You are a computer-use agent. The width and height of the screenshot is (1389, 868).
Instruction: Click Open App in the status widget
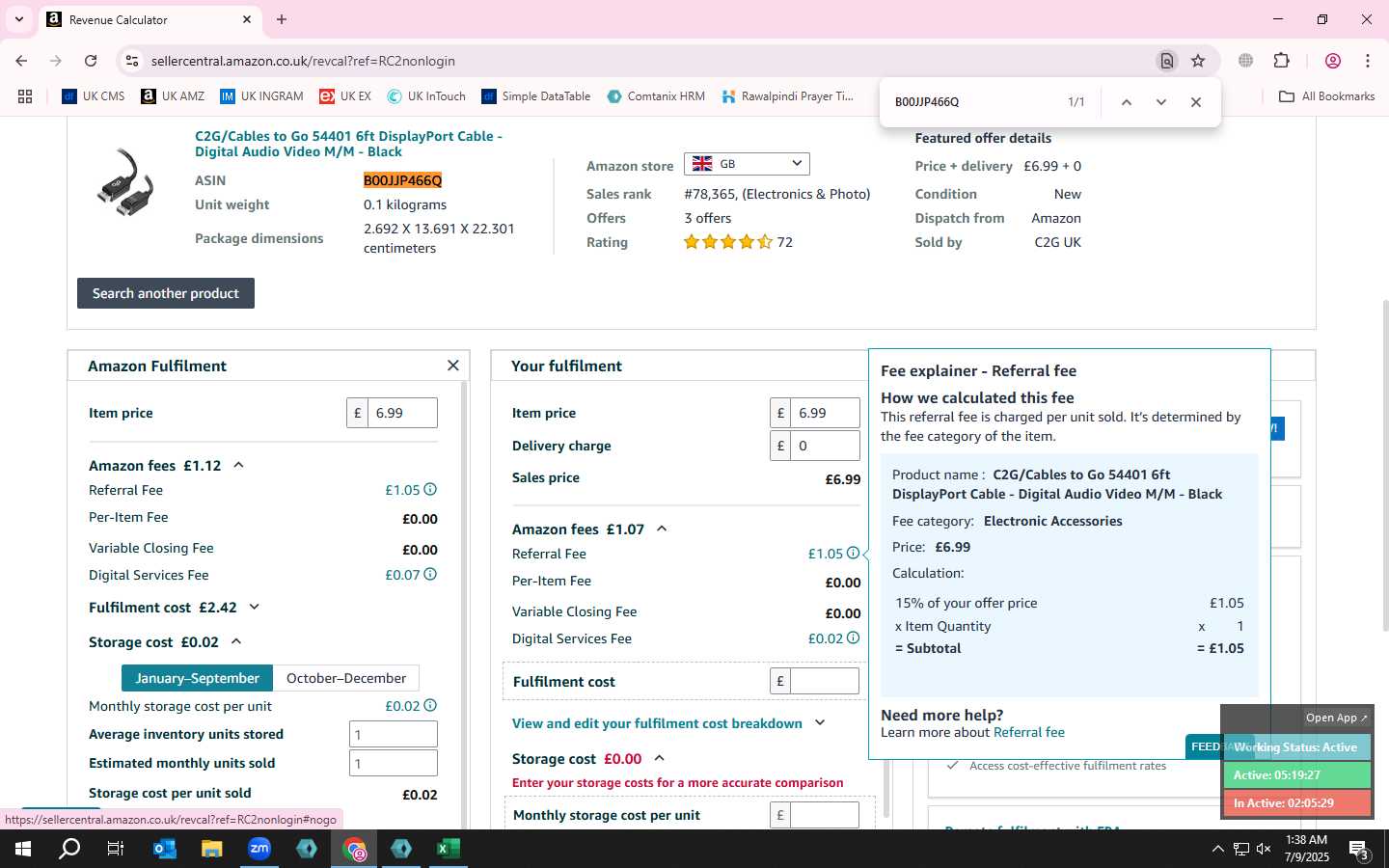pos(1336,718)
